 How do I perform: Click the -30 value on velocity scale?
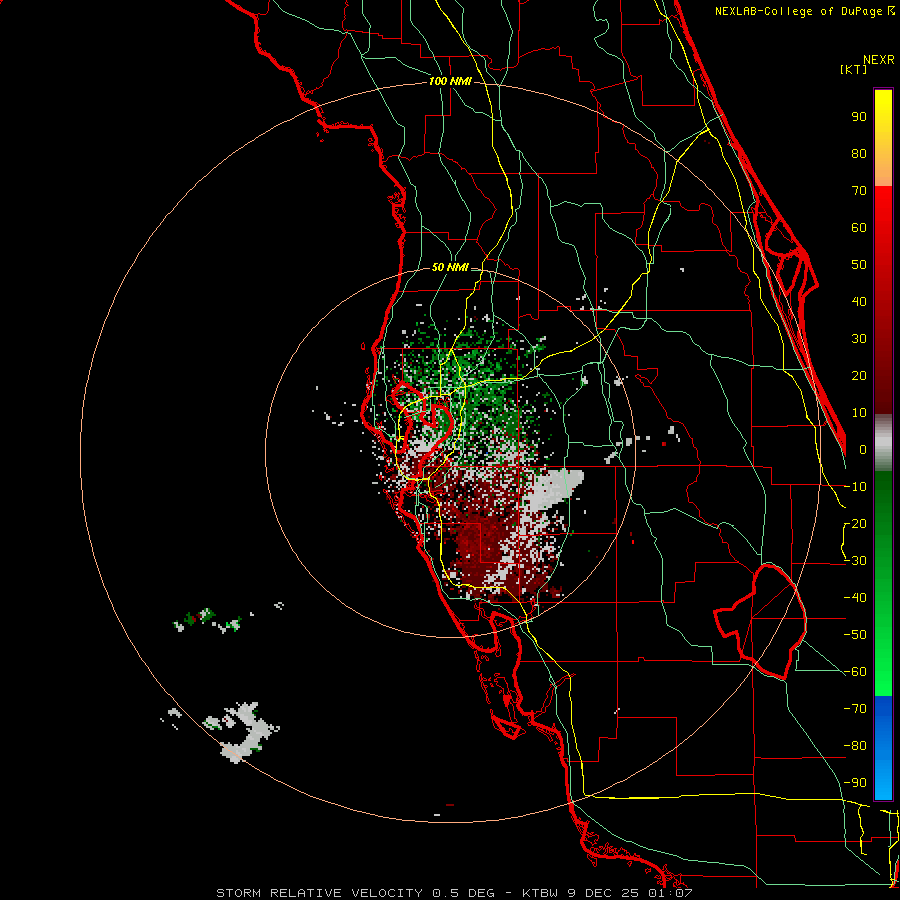tap(855, 561)
